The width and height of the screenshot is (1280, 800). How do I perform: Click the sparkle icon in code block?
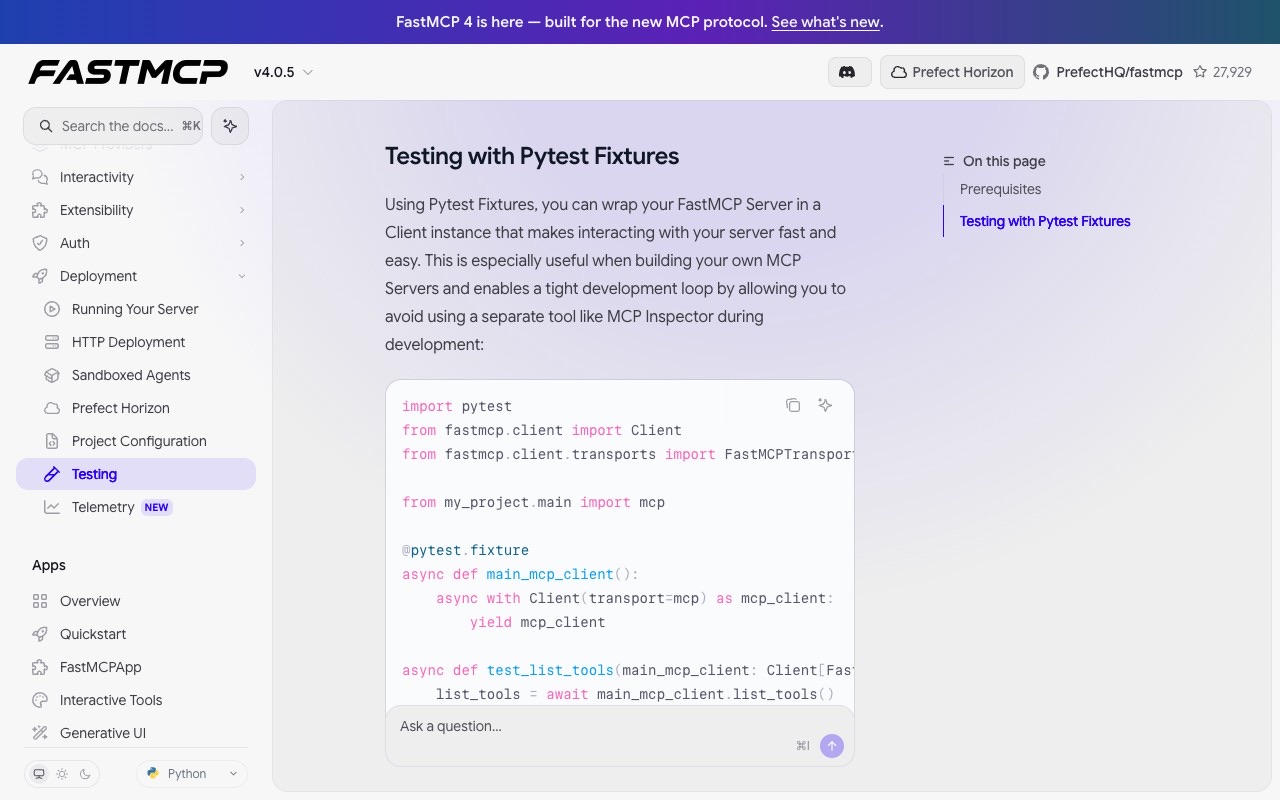tap(825, 405)
